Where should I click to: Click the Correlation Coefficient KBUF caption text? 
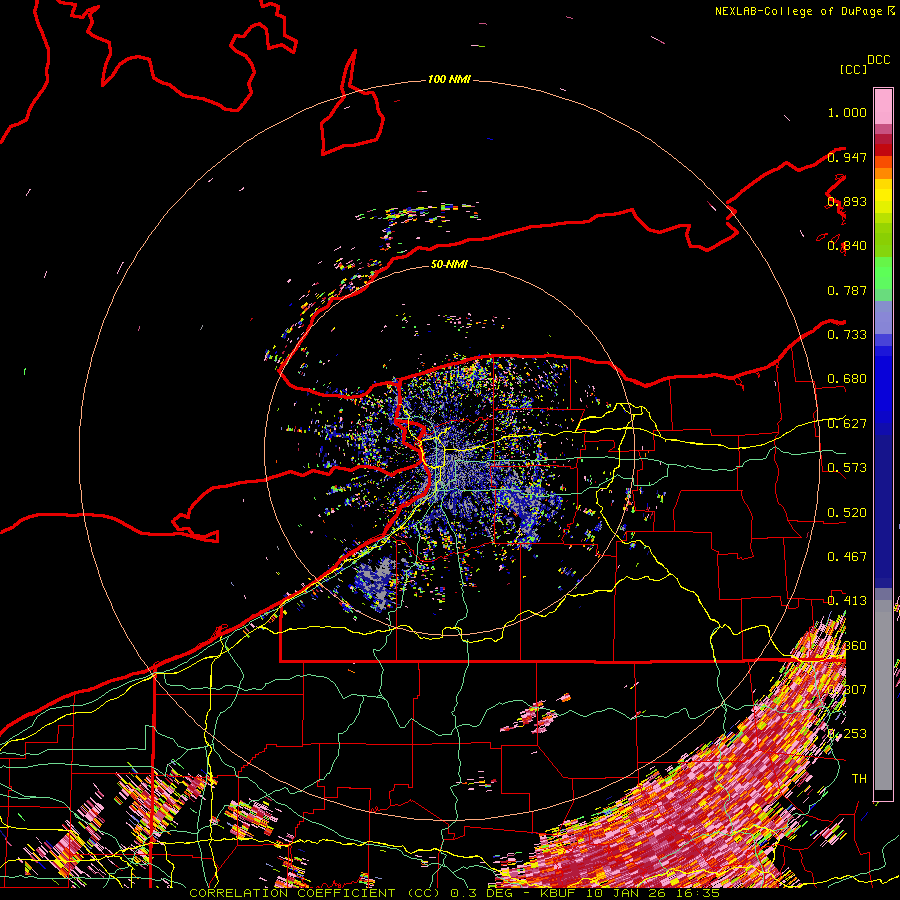tap(454, 893)
